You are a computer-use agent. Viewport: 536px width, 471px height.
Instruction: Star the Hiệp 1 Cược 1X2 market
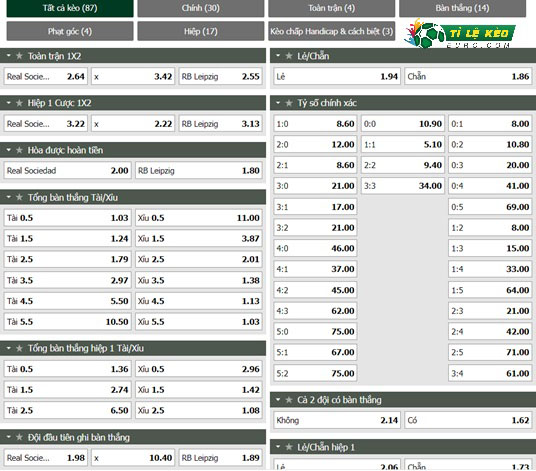[19, 103]
